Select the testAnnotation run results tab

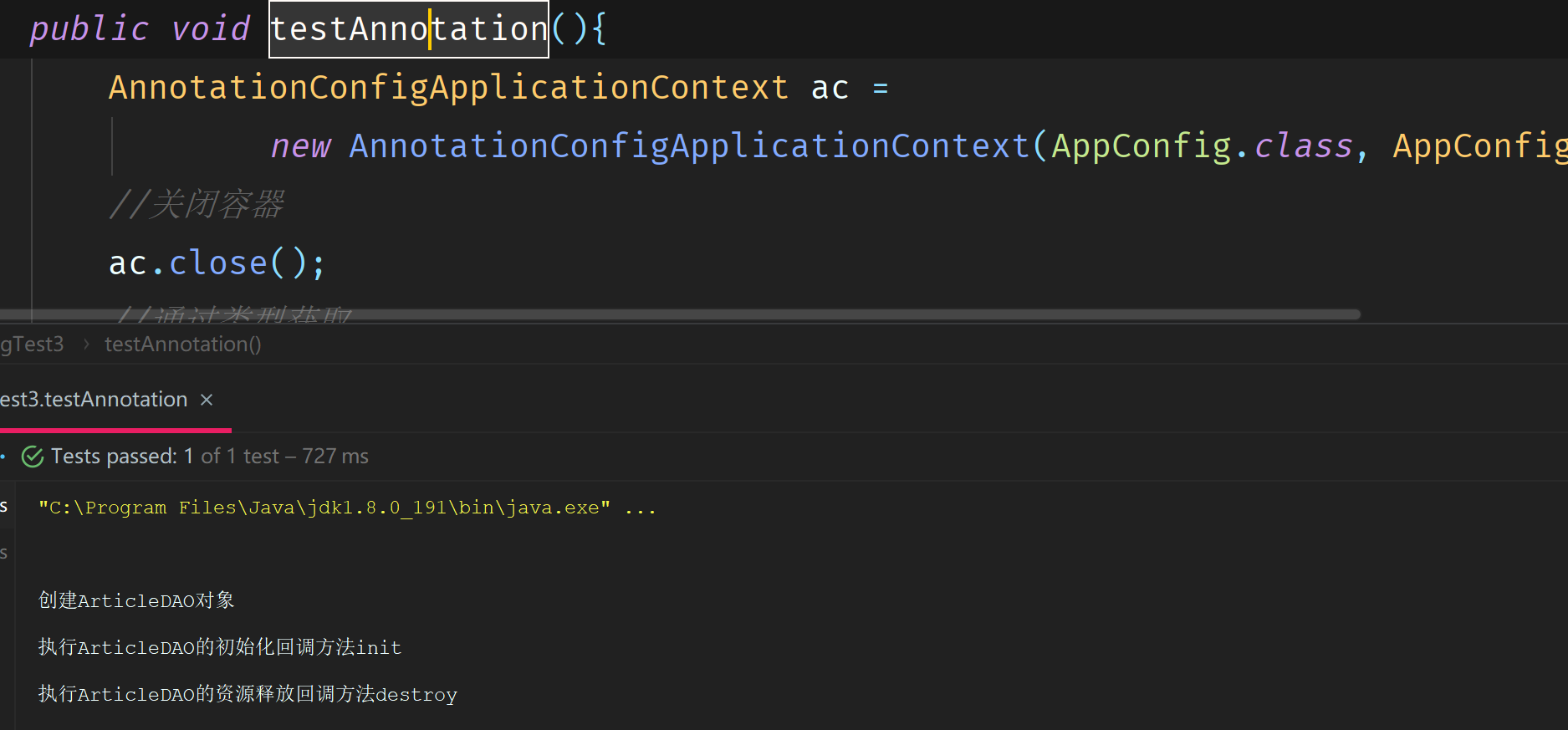point(94,401)
